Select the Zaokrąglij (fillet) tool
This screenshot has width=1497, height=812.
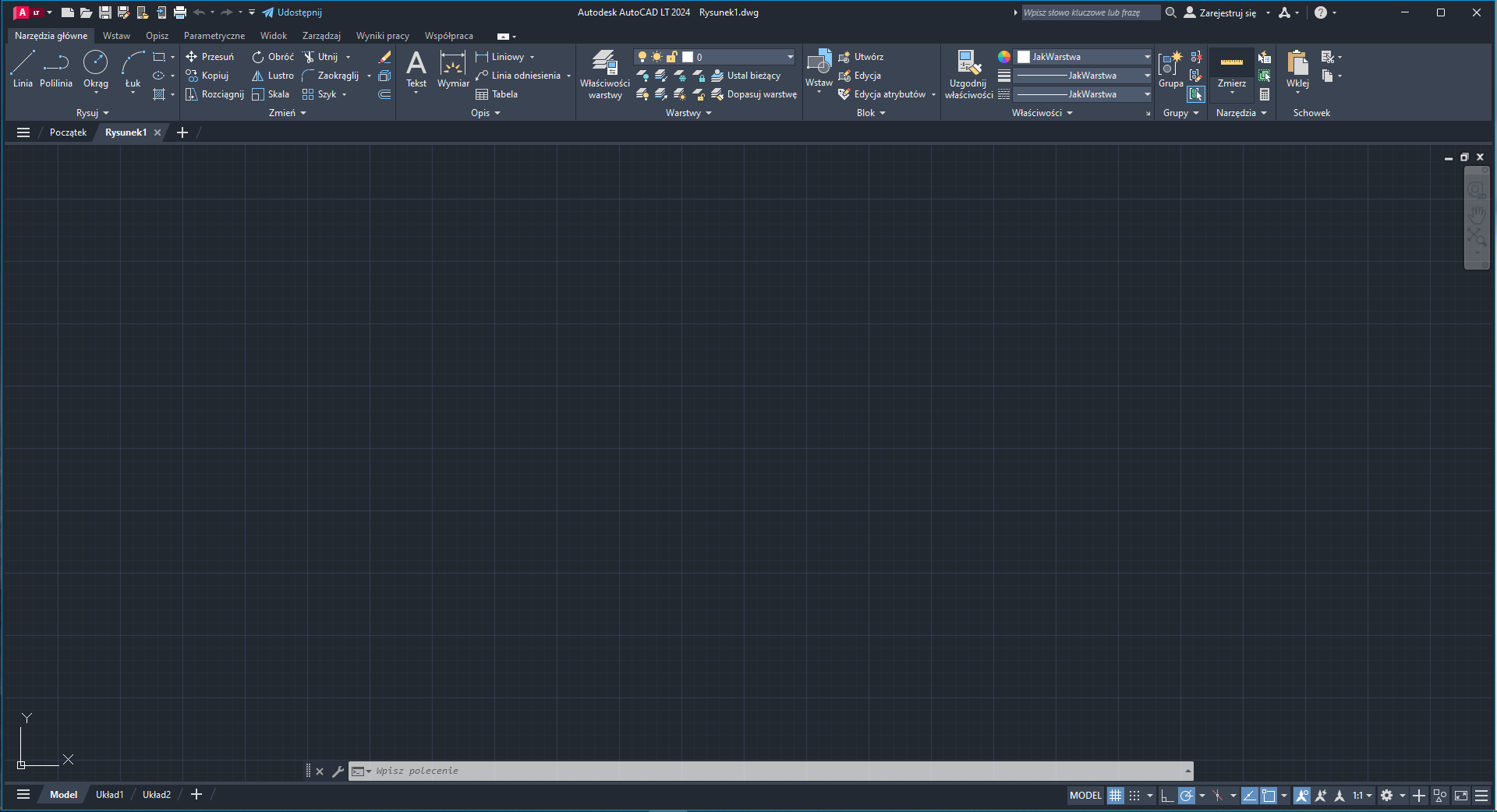pos(331,76)
